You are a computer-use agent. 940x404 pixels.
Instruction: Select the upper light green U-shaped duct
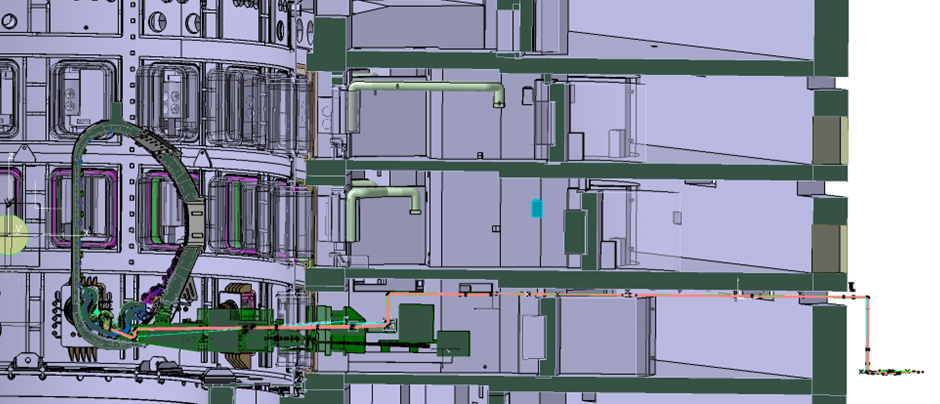point(425,89)
